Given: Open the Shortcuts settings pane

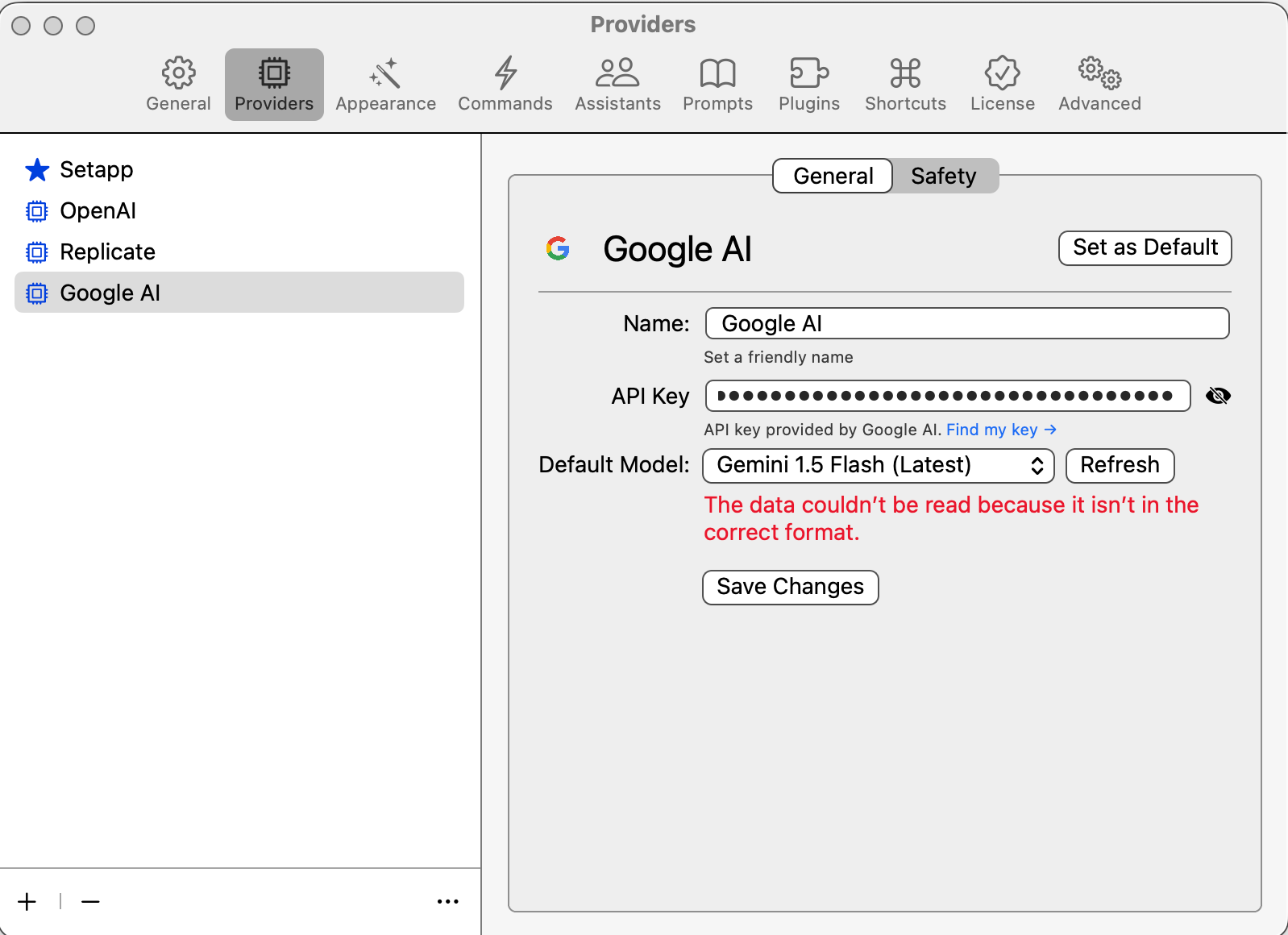Looking at the screenshot, I should point(905,85).
